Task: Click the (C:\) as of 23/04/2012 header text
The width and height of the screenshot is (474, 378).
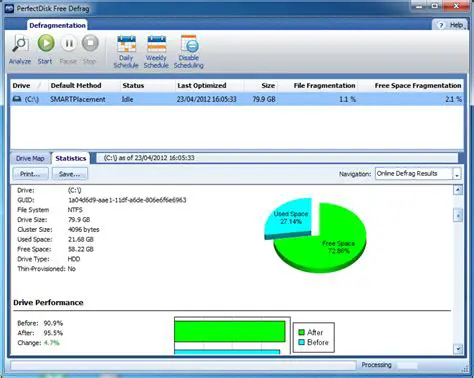Action: point(149,158)
